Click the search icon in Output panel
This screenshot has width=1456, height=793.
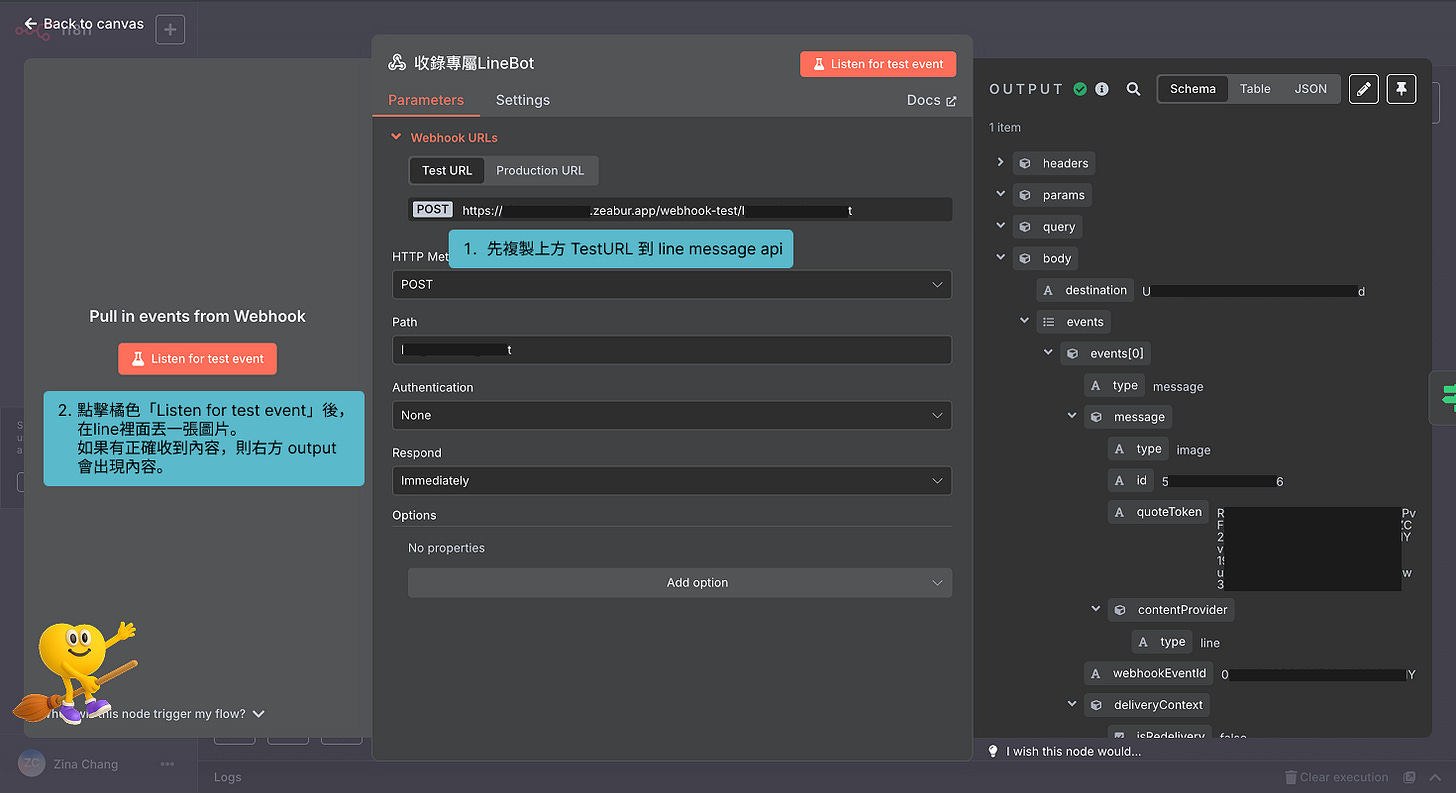1133,89
